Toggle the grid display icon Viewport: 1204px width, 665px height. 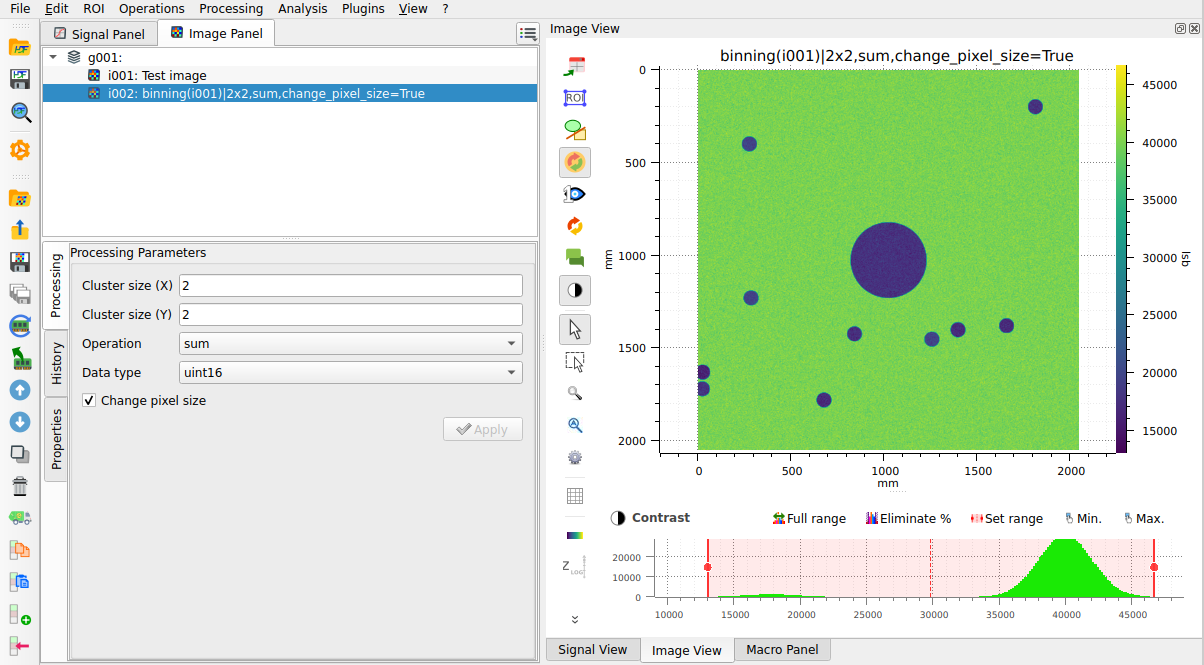tap(574, 495)
